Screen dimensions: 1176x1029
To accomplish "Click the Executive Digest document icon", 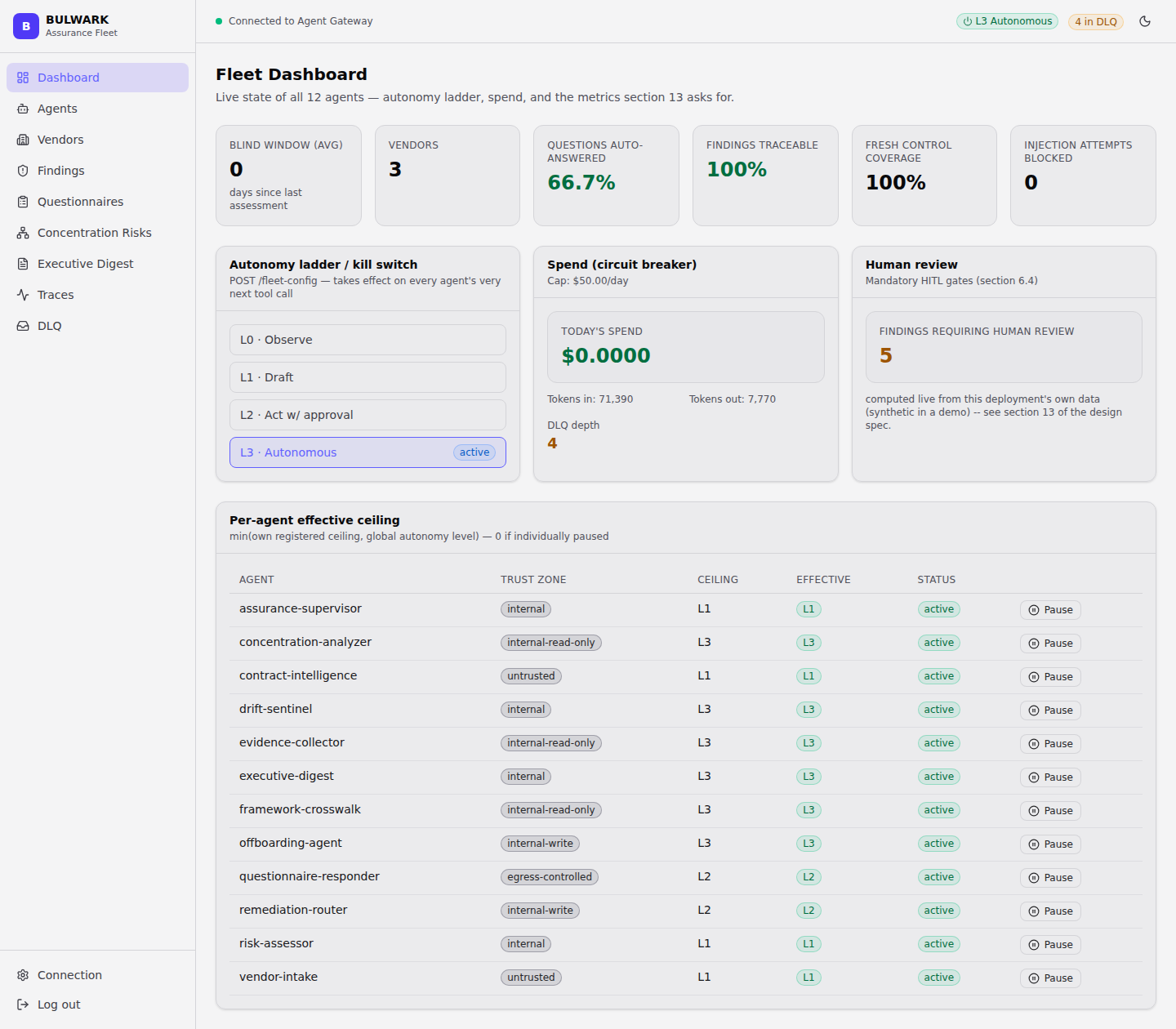I will [23, 264].
